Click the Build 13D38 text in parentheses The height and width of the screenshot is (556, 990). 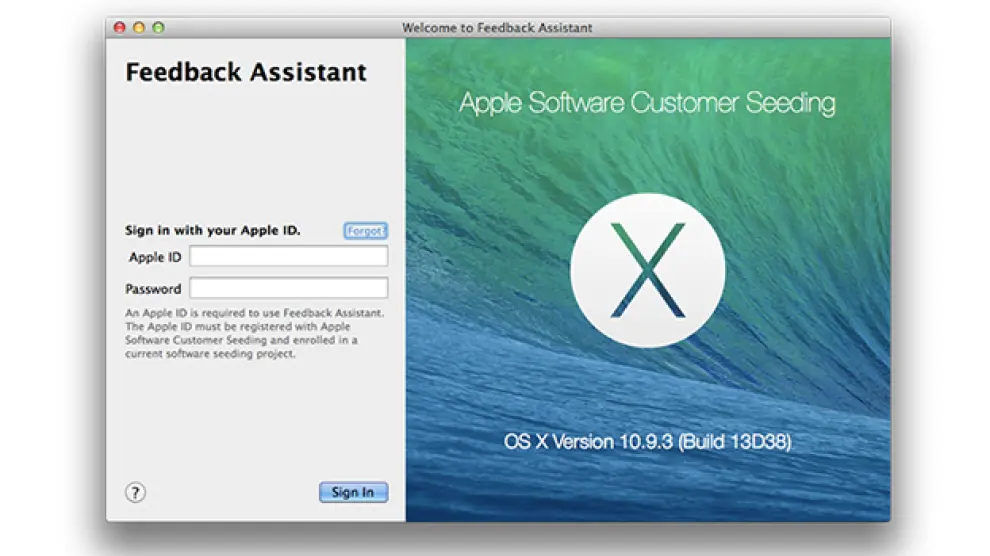(734, 442)
